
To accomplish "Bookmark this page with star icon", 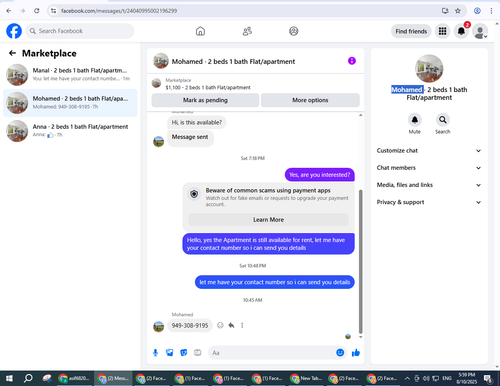I will 458,11.
